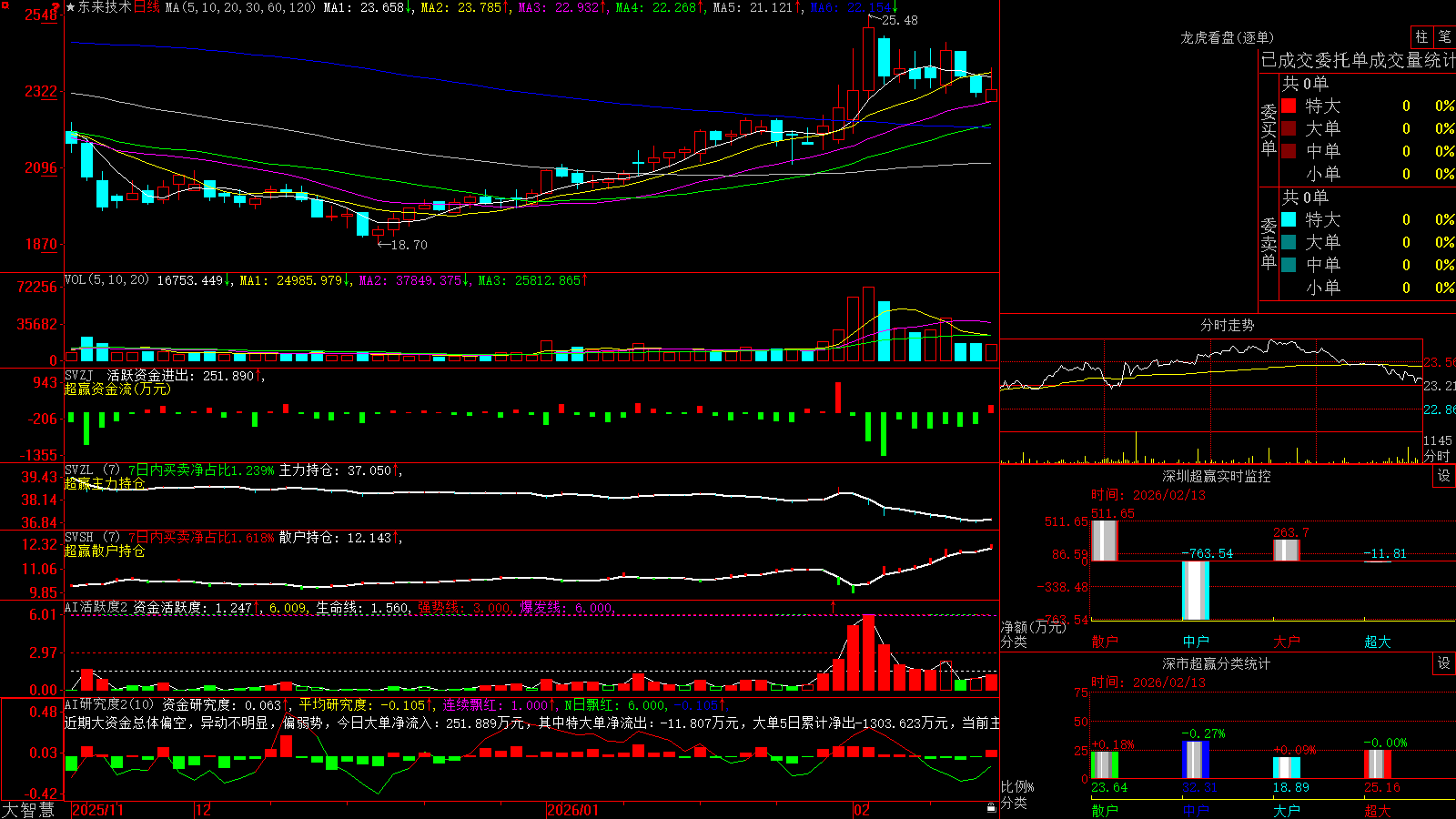Click 超赢主力持仓 yellow label

(105, 483)
